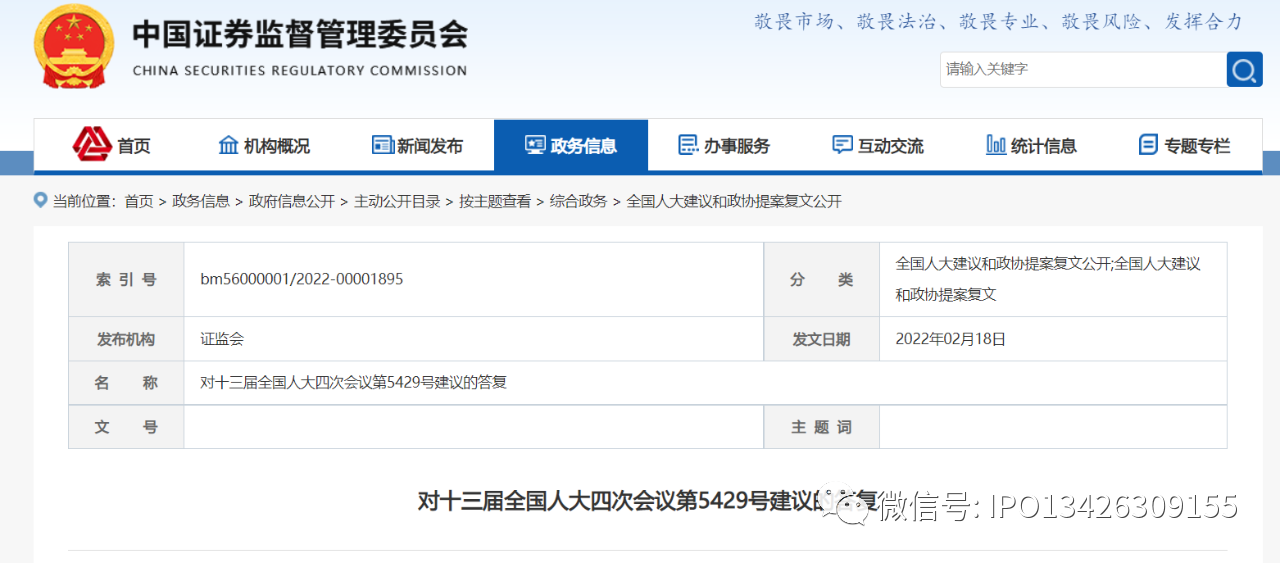Open 全国人大建议和政协提案复文公开 breadcrumb link

(x=734, y=201)
